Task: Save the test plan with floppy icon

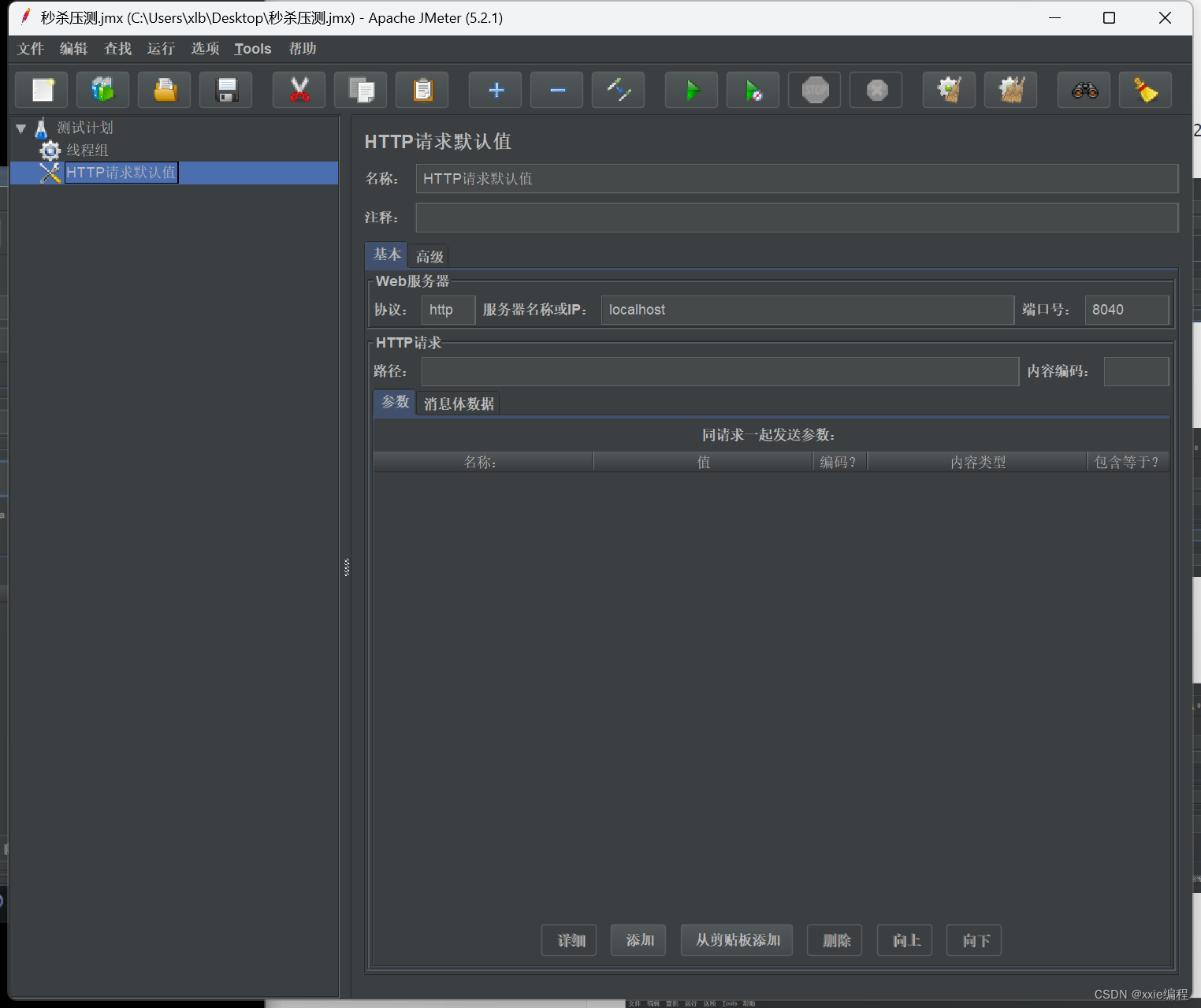Action: (x=226, y=90)
